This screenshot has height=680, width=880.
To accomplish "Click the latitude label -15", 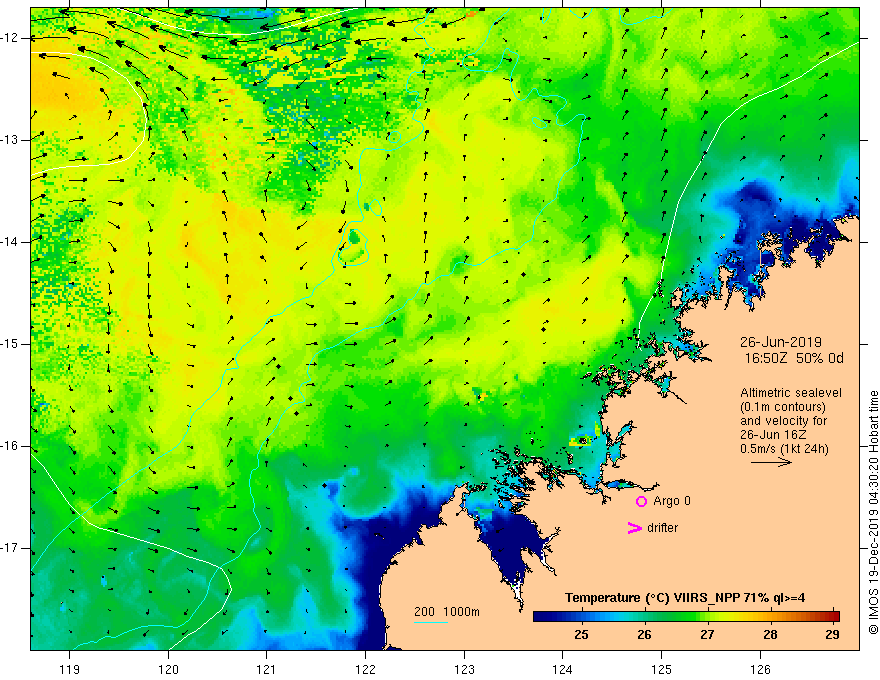I will click(11, 344).
